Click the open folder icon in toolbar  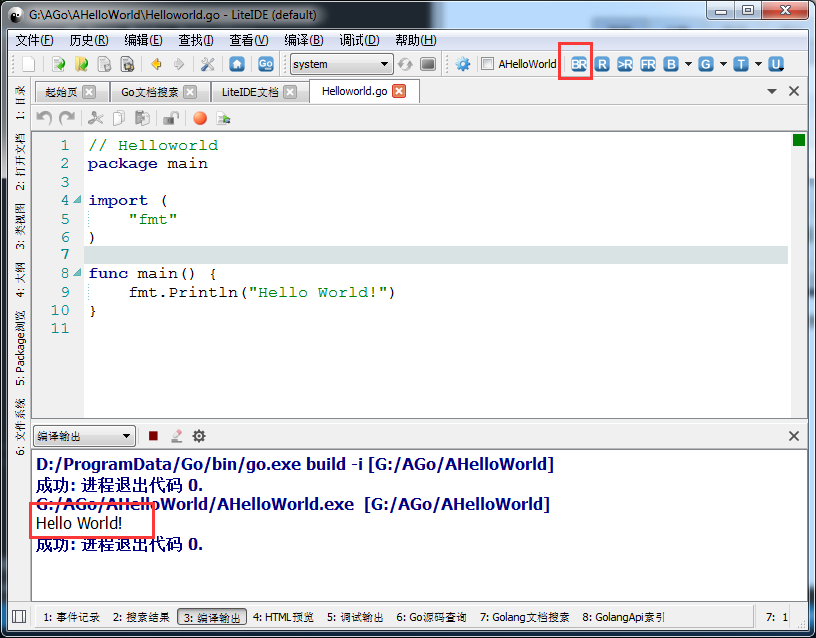click(82, 64)
